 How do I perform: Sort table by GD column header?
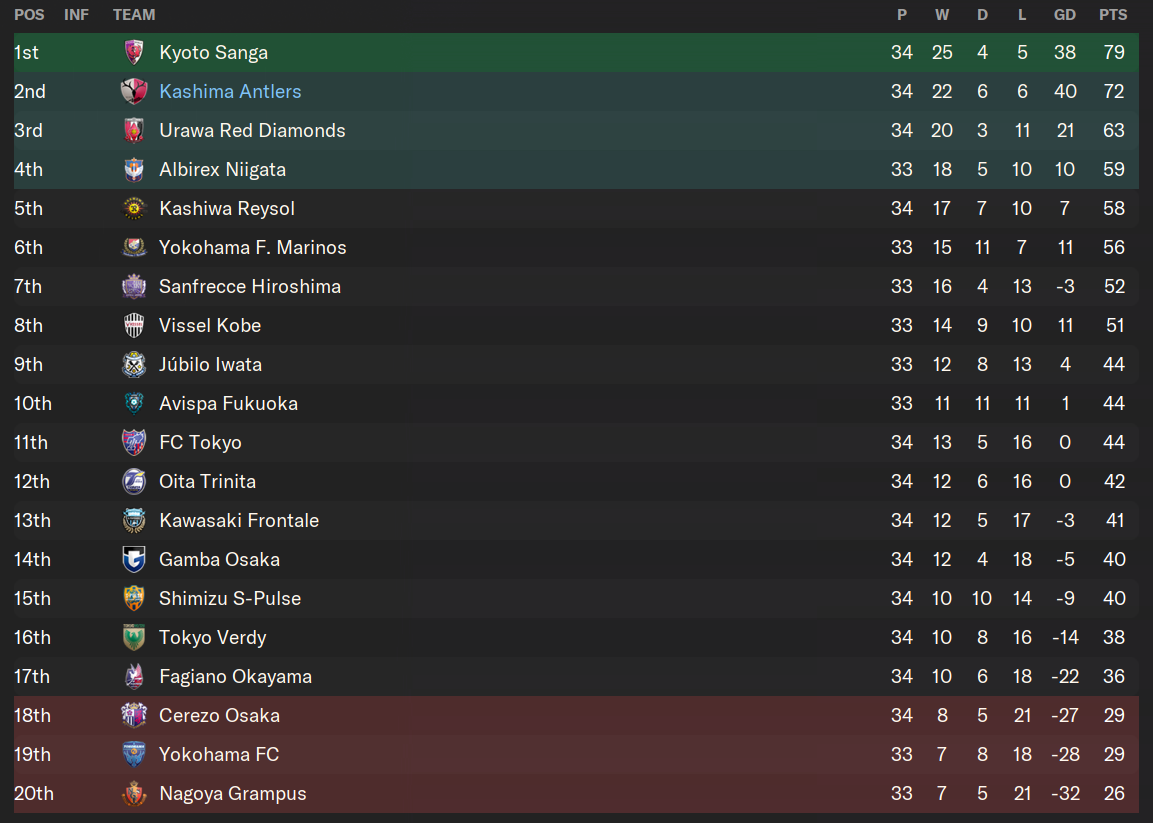(x=1065, y=15)
